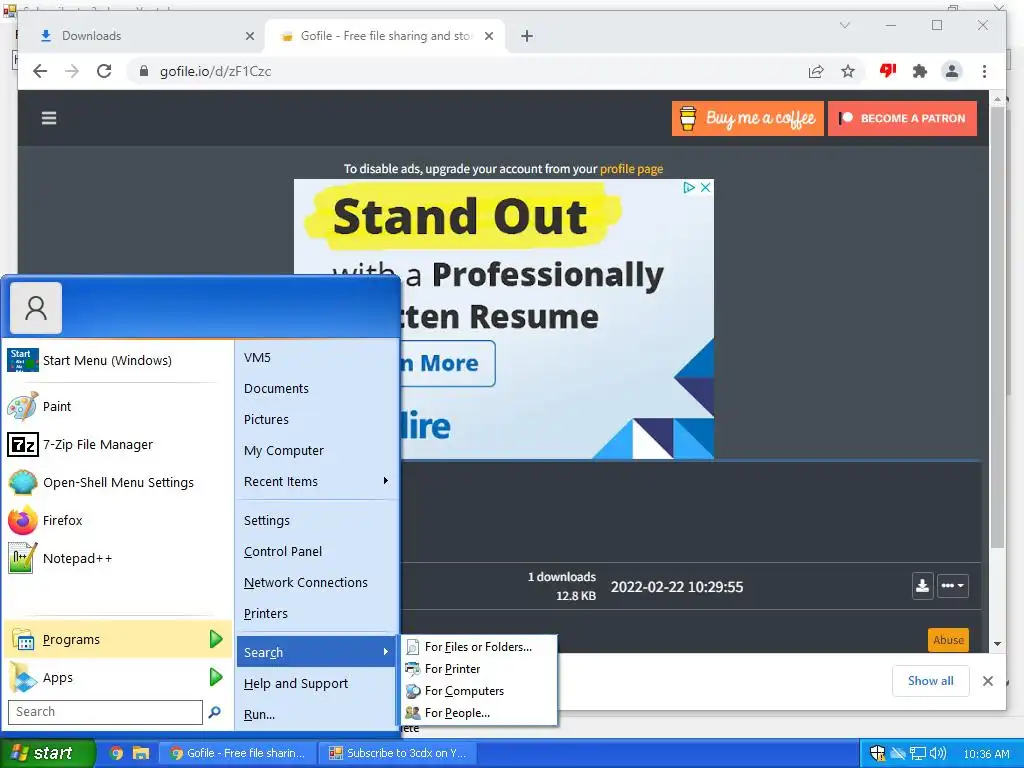Dismiss the downloads bar X
Screen dimensions: 1024x768
[x=987, y=681]
